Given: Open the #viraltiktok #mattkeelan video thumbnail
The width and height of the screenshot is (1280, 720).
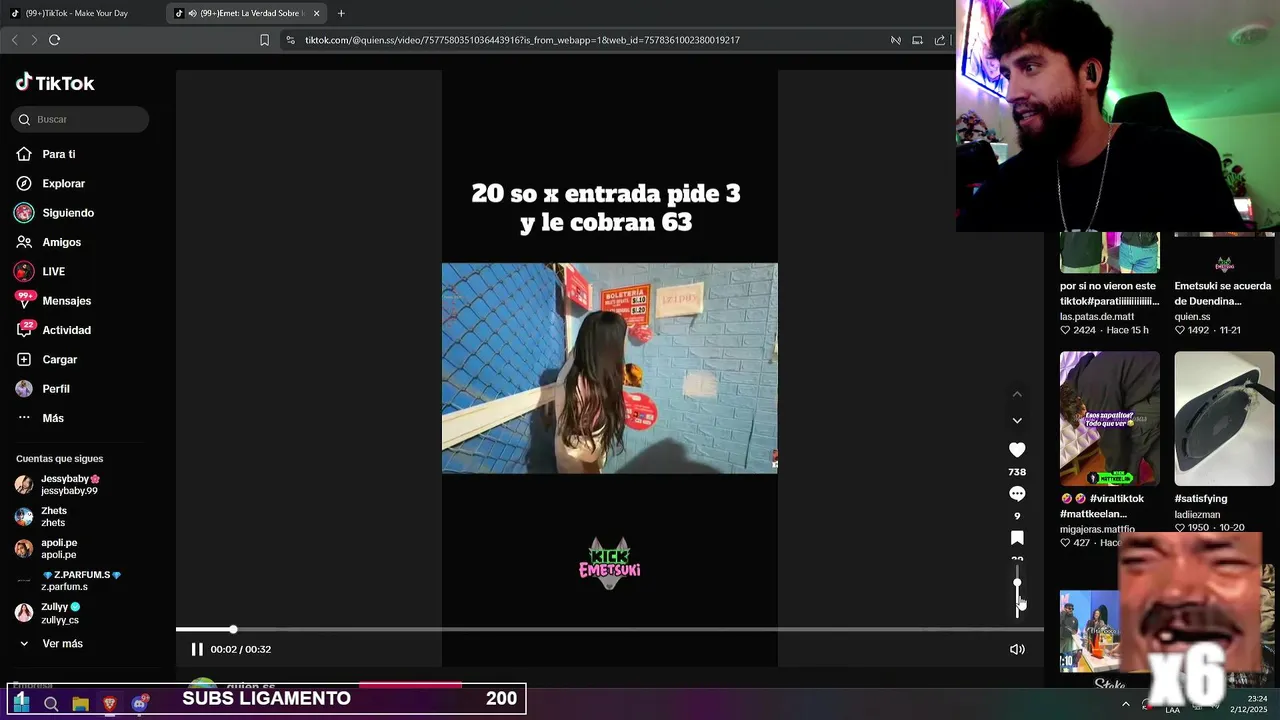Looking at the screenshot, I should (1110, 418).
